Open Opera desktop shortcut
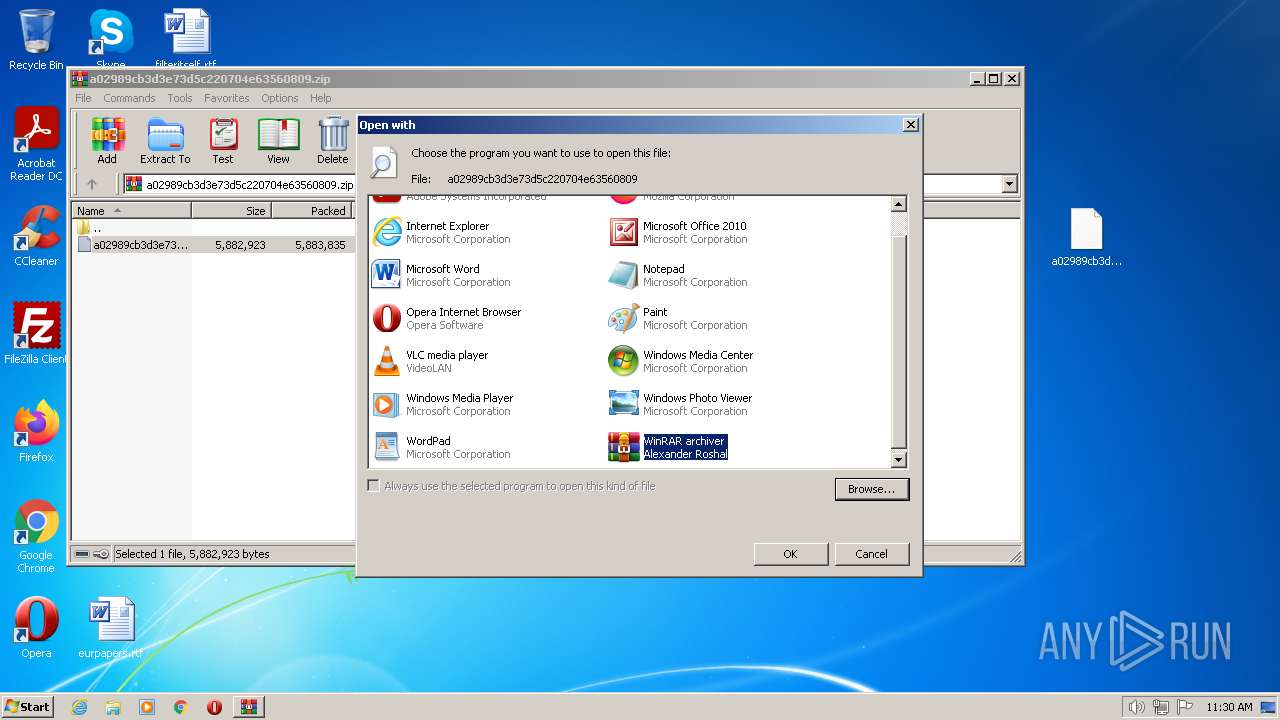The height and width of the screenshot is (720, 1280). point(36,628)
